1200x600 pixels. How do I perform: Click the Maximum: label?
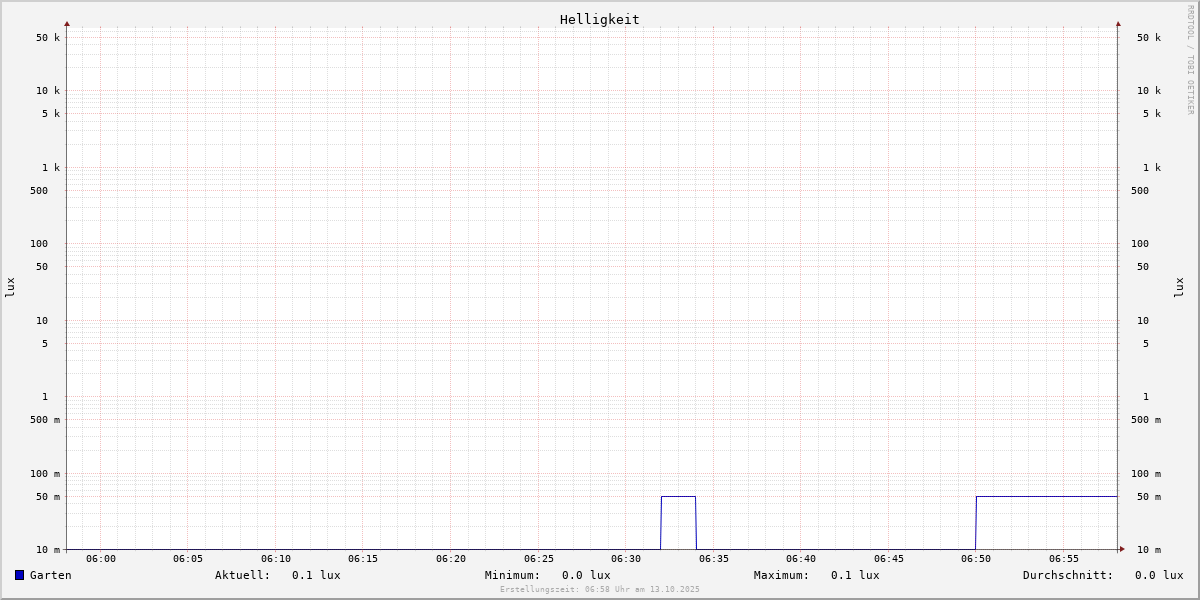(x=782, y=575)
